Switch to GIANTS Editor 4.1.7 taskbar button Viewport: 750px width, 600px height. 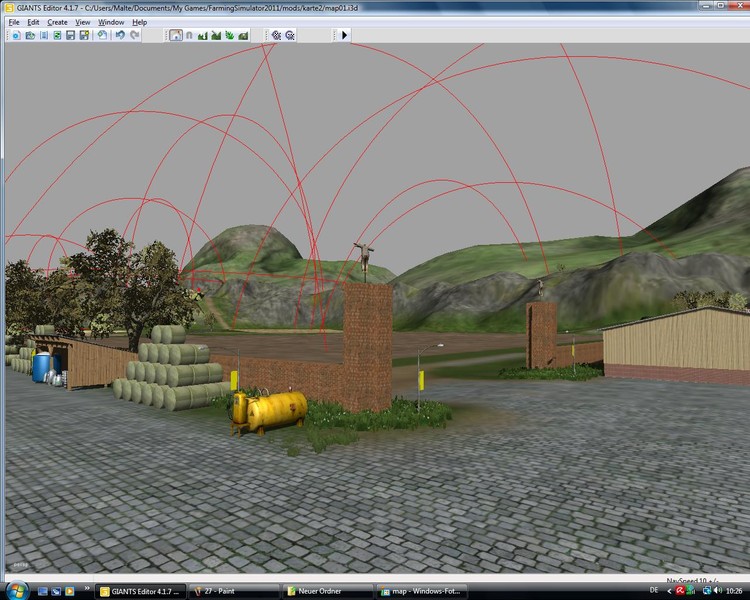(140, 591)
